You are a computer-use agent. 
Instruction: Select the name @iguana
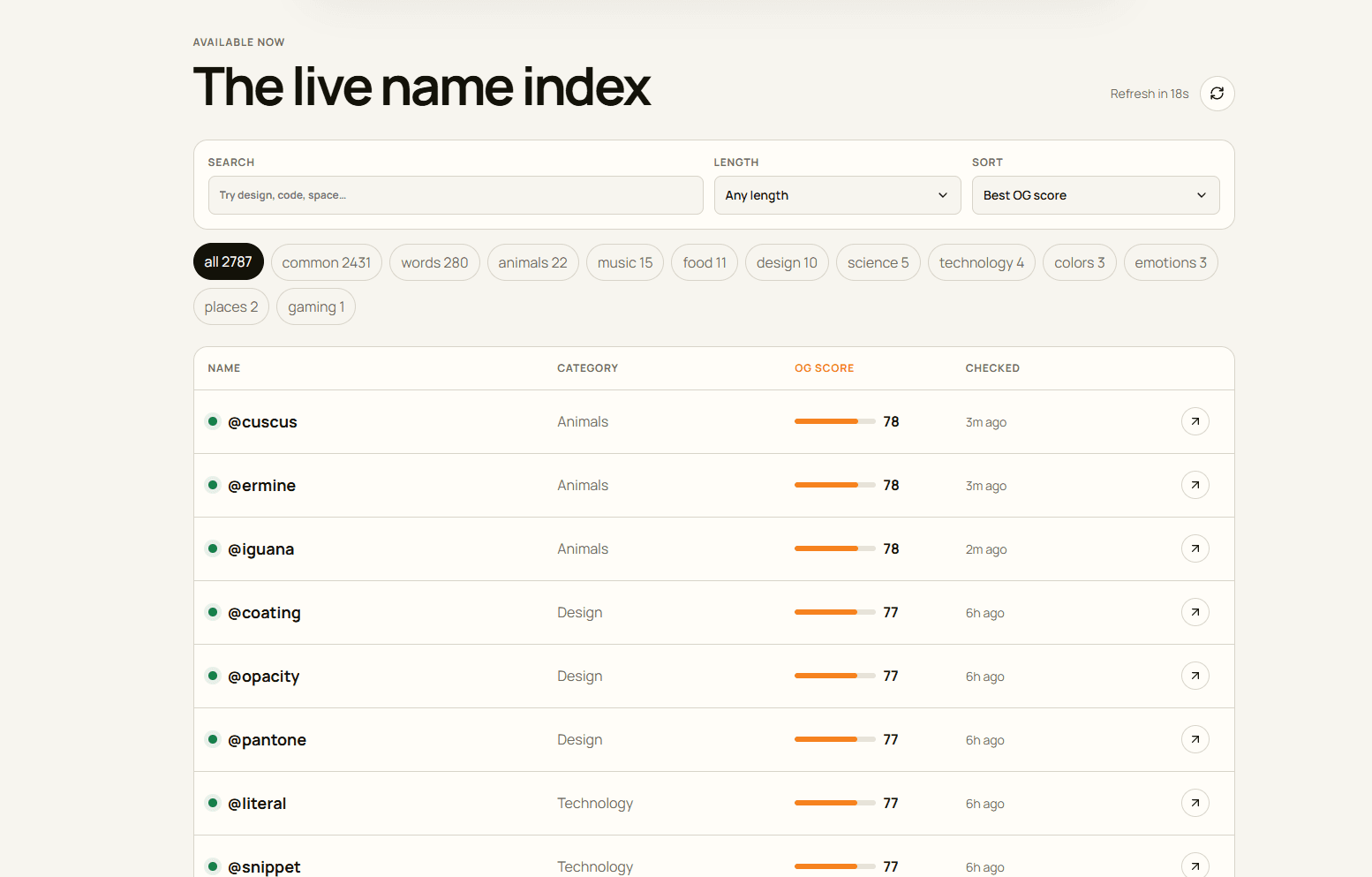[x=260, y=549]
